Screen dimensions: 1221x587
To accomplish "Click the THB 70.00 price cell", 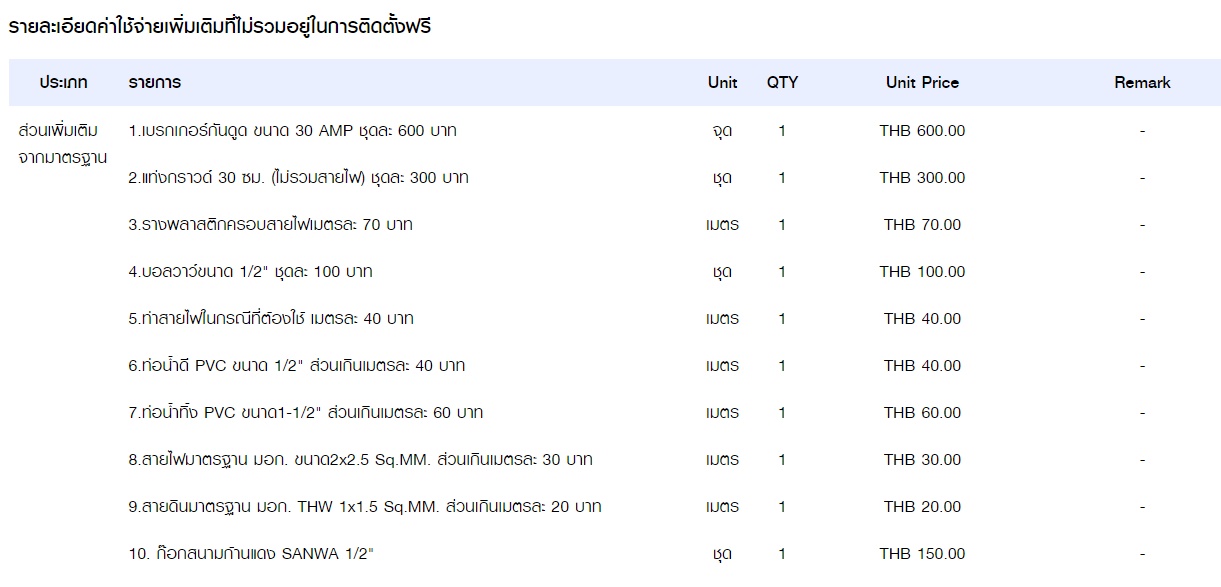I will coord(922,225).
